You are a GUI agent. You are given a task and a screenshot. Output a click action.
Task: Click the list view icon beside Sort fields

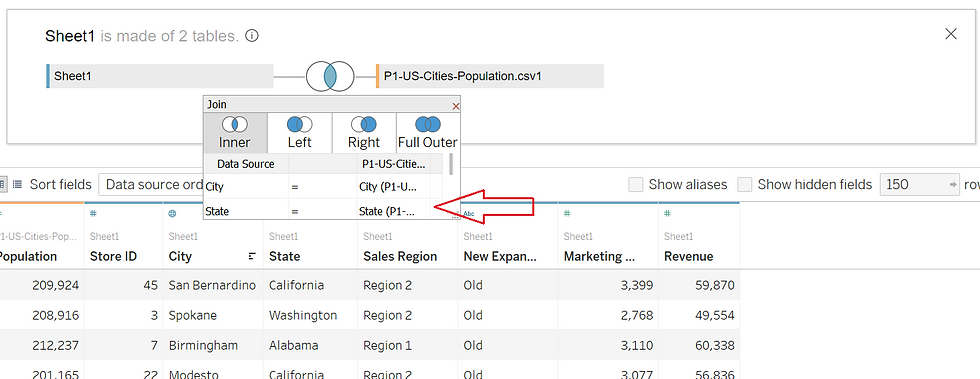[18, 184]
